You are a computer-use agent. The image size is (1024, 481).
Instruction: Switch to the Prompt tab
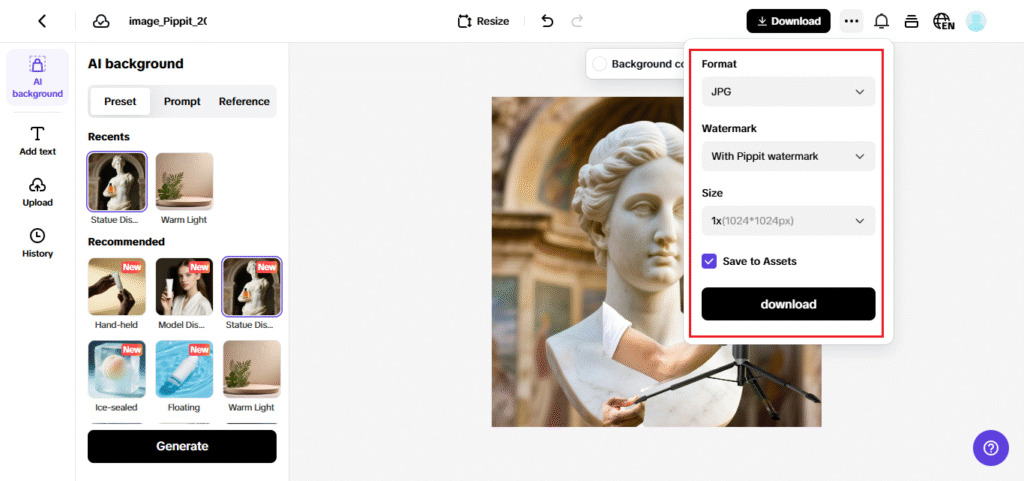[x=182, y=101]
